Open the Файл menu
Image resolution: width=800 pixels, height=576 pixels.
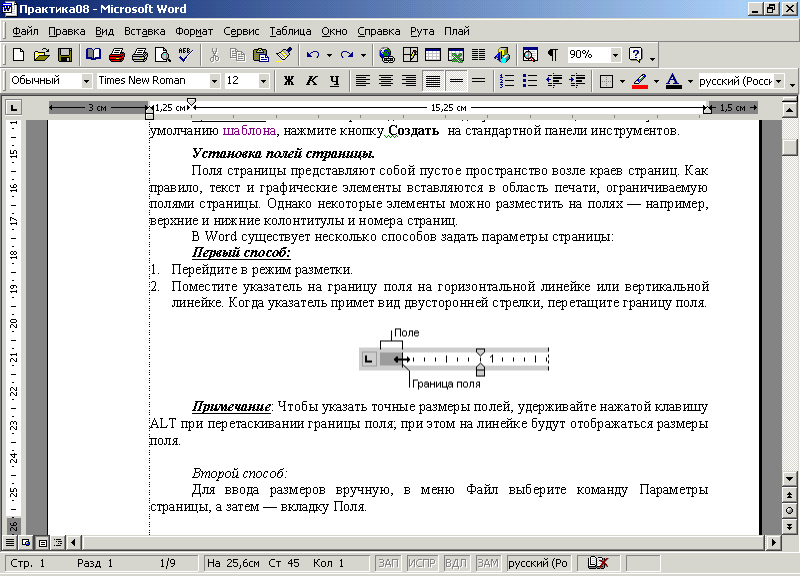(x=25, y=31)
